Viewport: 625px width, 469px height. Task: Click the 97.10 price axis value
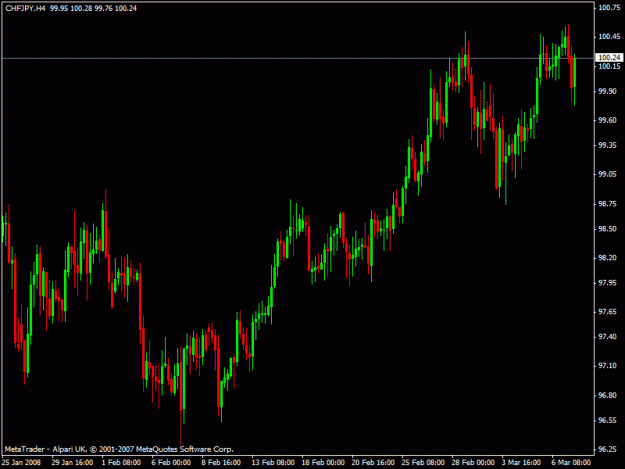(608, 366)
